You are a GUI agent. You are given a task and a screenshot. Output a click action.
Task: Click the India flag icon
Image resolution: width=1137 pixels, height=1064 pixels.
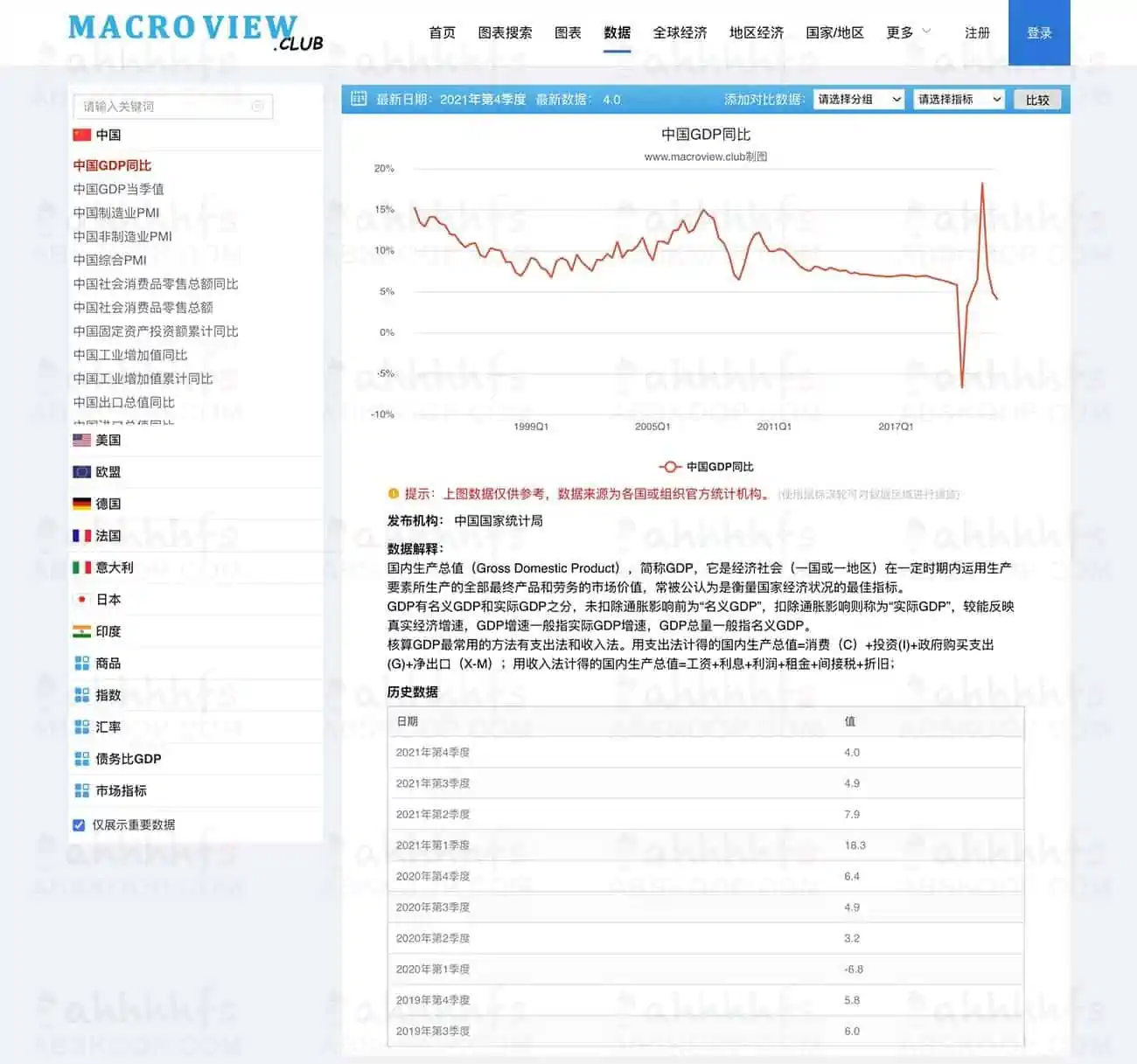click(x=80, y=630)
